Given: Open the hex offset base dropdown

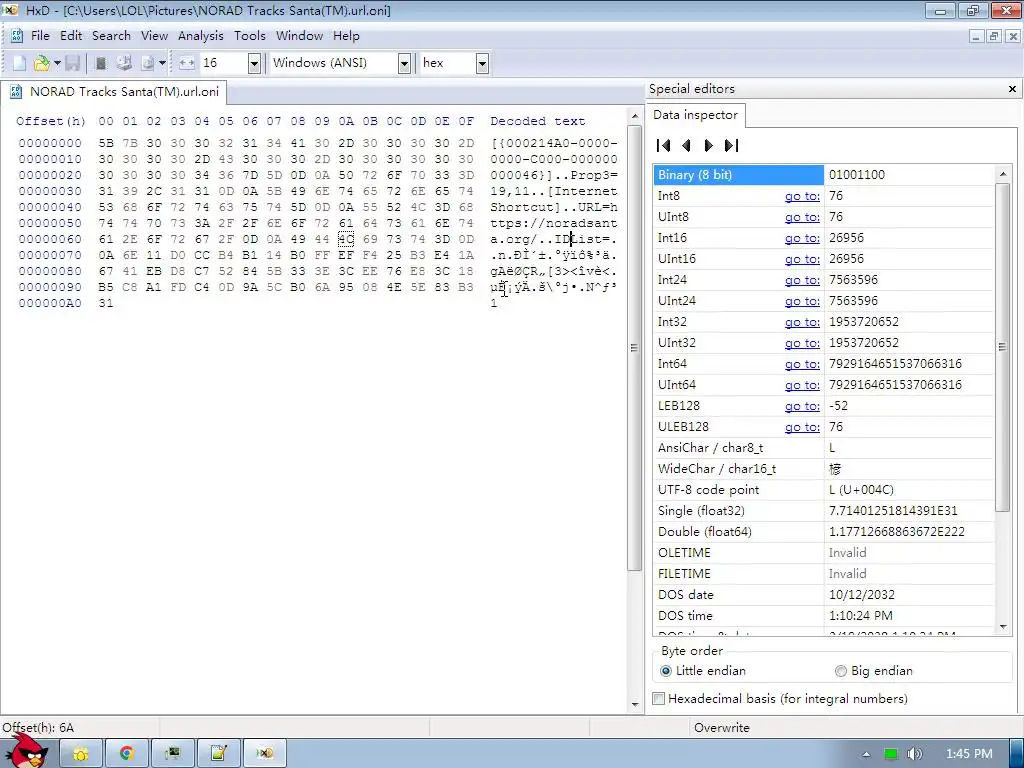Looking at the screenshot, I should [482, 63].
